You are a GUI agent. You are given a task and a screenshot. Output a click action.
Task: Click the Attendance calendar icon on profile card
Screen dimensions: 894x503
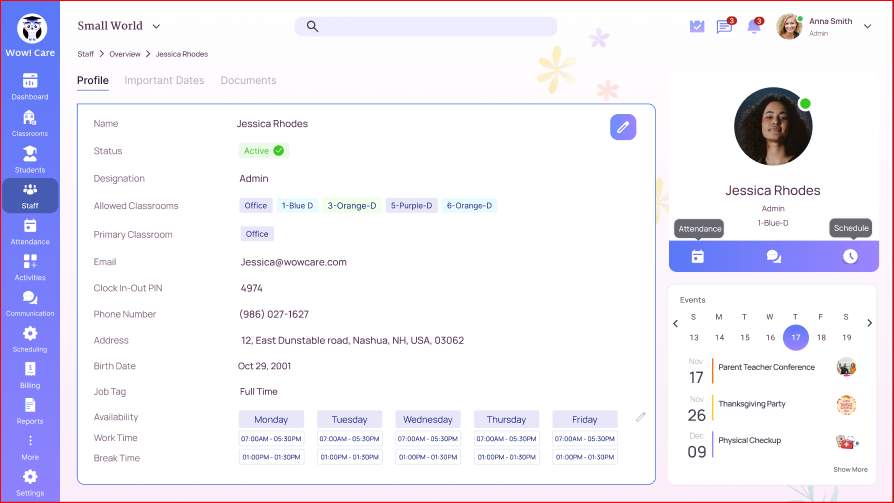point(697,256)
